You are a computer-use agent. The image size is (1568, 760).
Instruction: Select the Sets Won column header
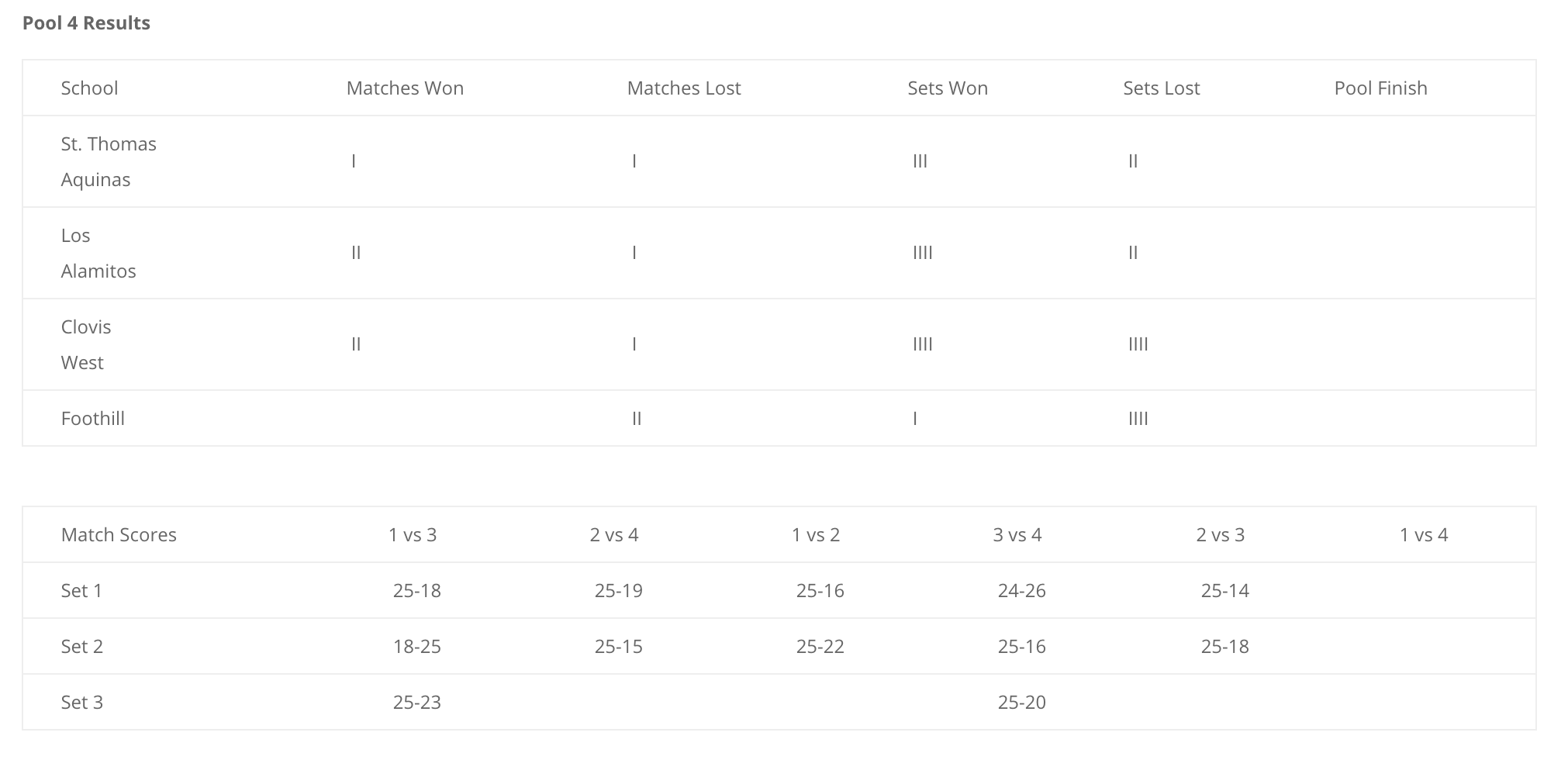click(x=948, y=88)
